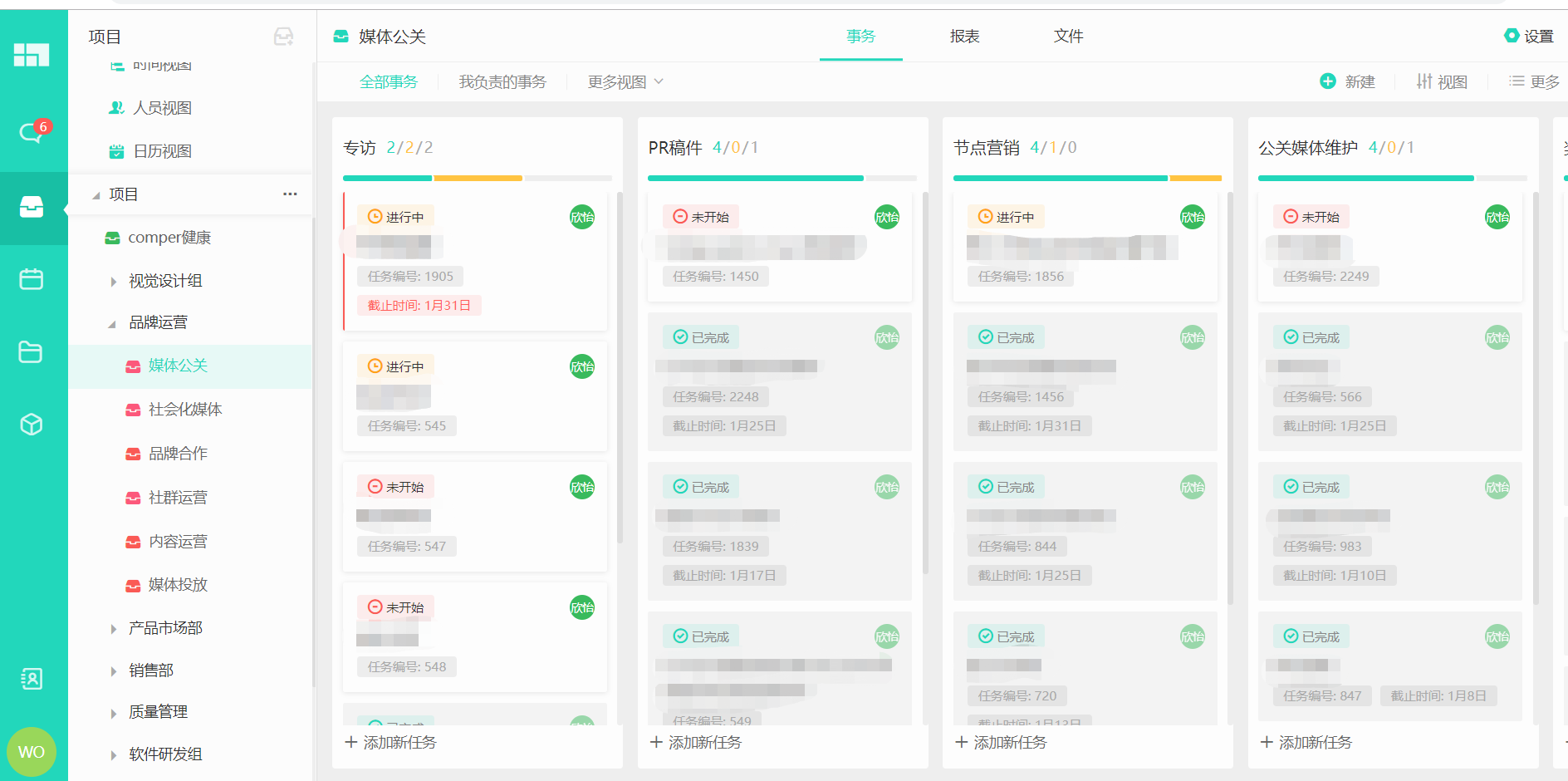Toggle 未开始 status on task 1450
Viewport: 1568px width, 781px height.
(x=701, y=217)
